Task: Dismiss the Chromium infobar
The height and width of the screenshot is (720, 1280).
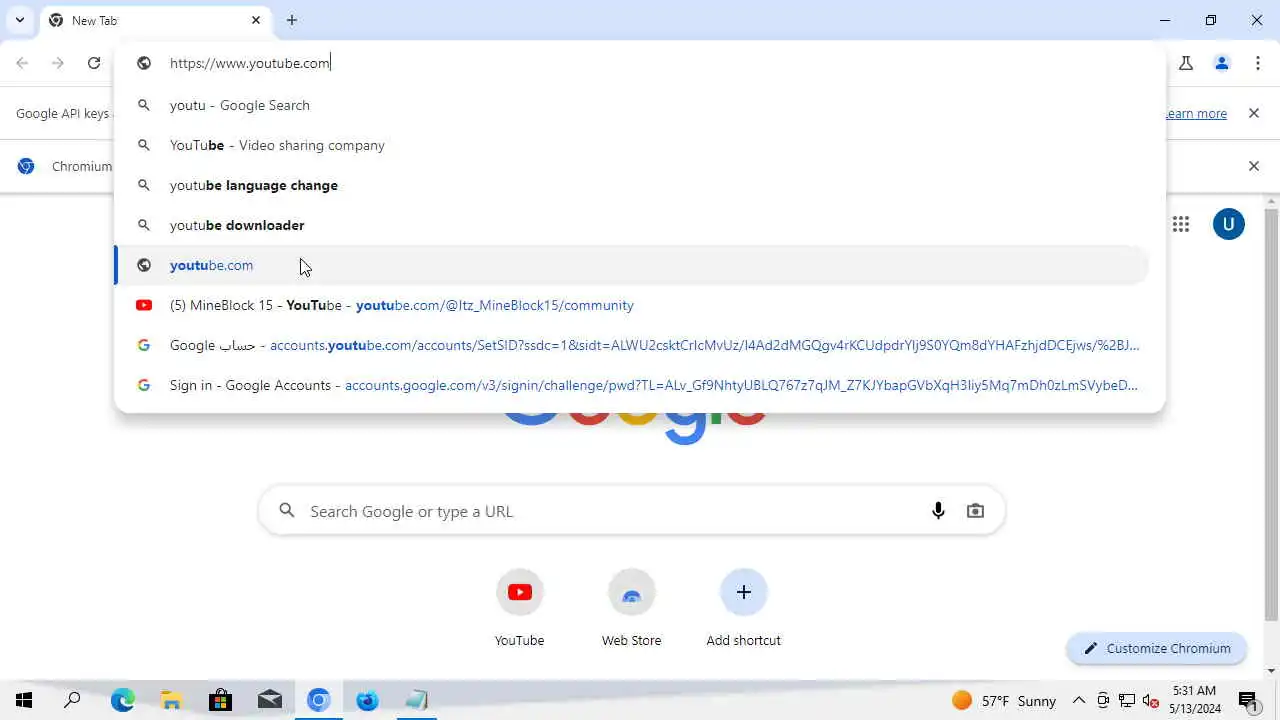Action: click(x=1253, y=166)
